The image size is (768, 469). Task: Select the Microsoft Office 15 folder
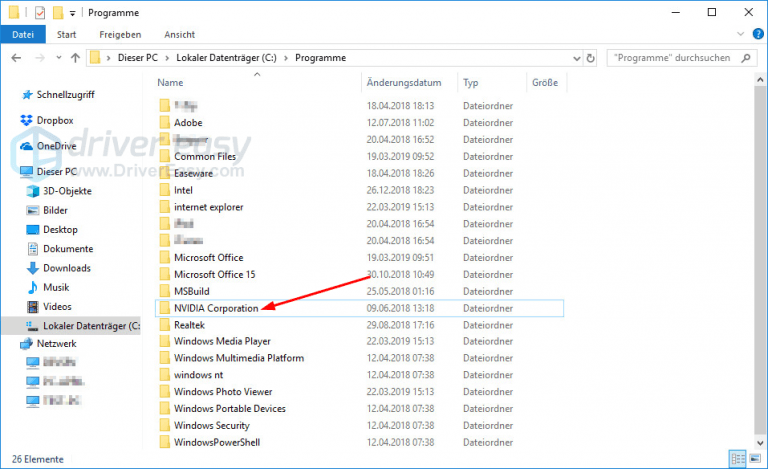[x=215, y=274]
